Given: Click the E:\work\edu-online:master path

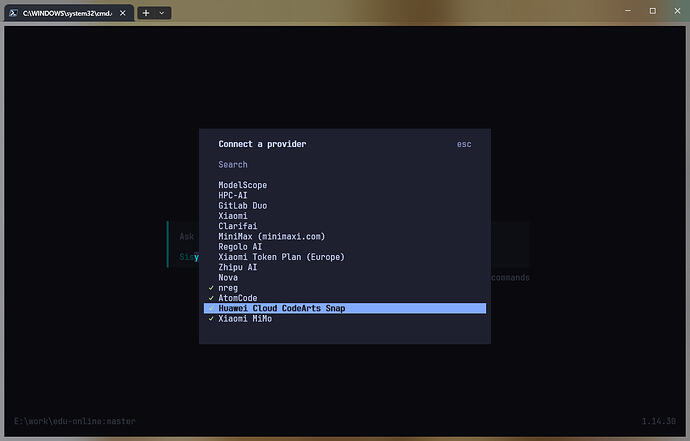Looking at the screenshot, I should tap(75, 421).
